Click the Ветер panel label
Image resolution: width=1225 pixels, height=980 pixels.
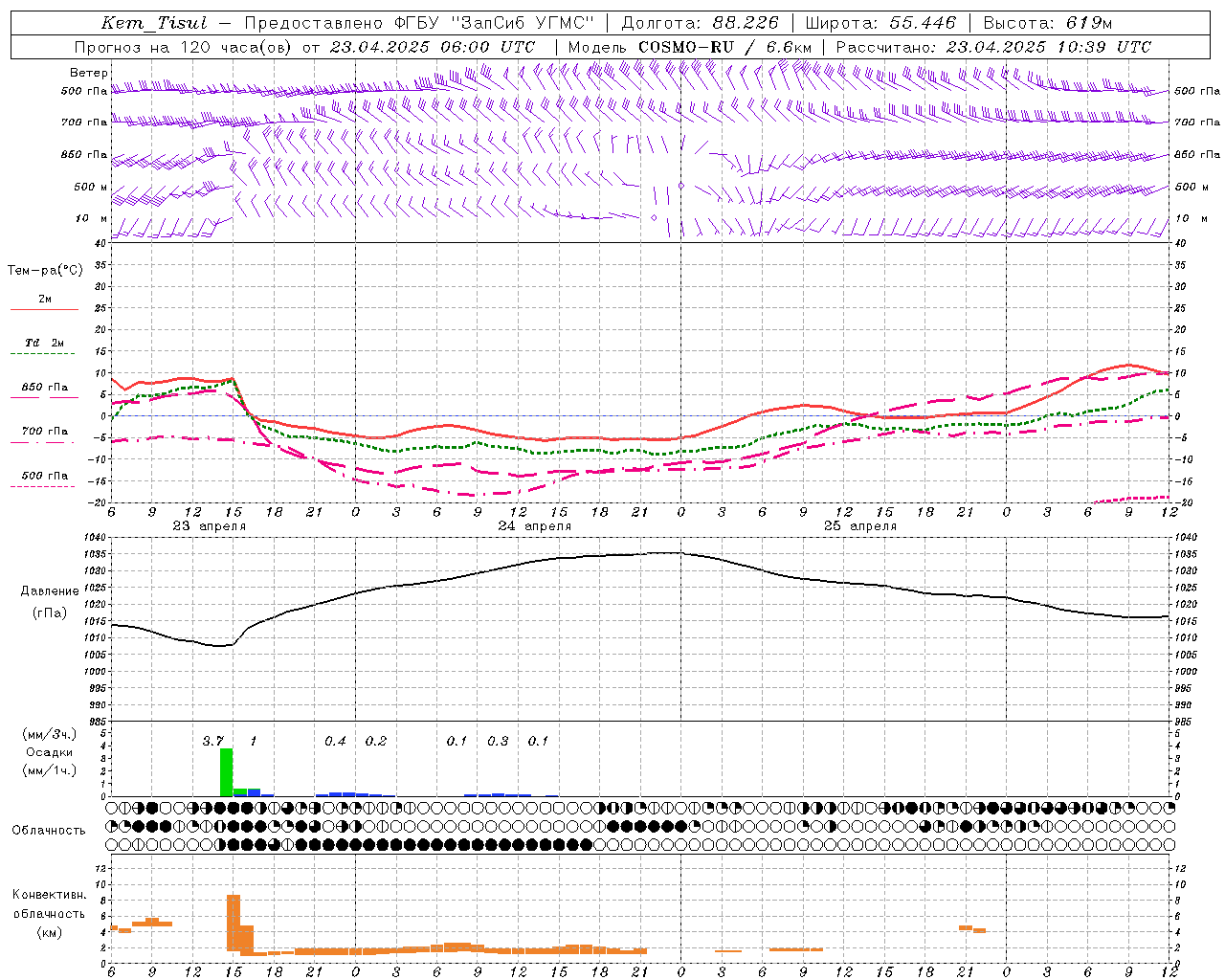pyautogui.click(x=89, y=73)
